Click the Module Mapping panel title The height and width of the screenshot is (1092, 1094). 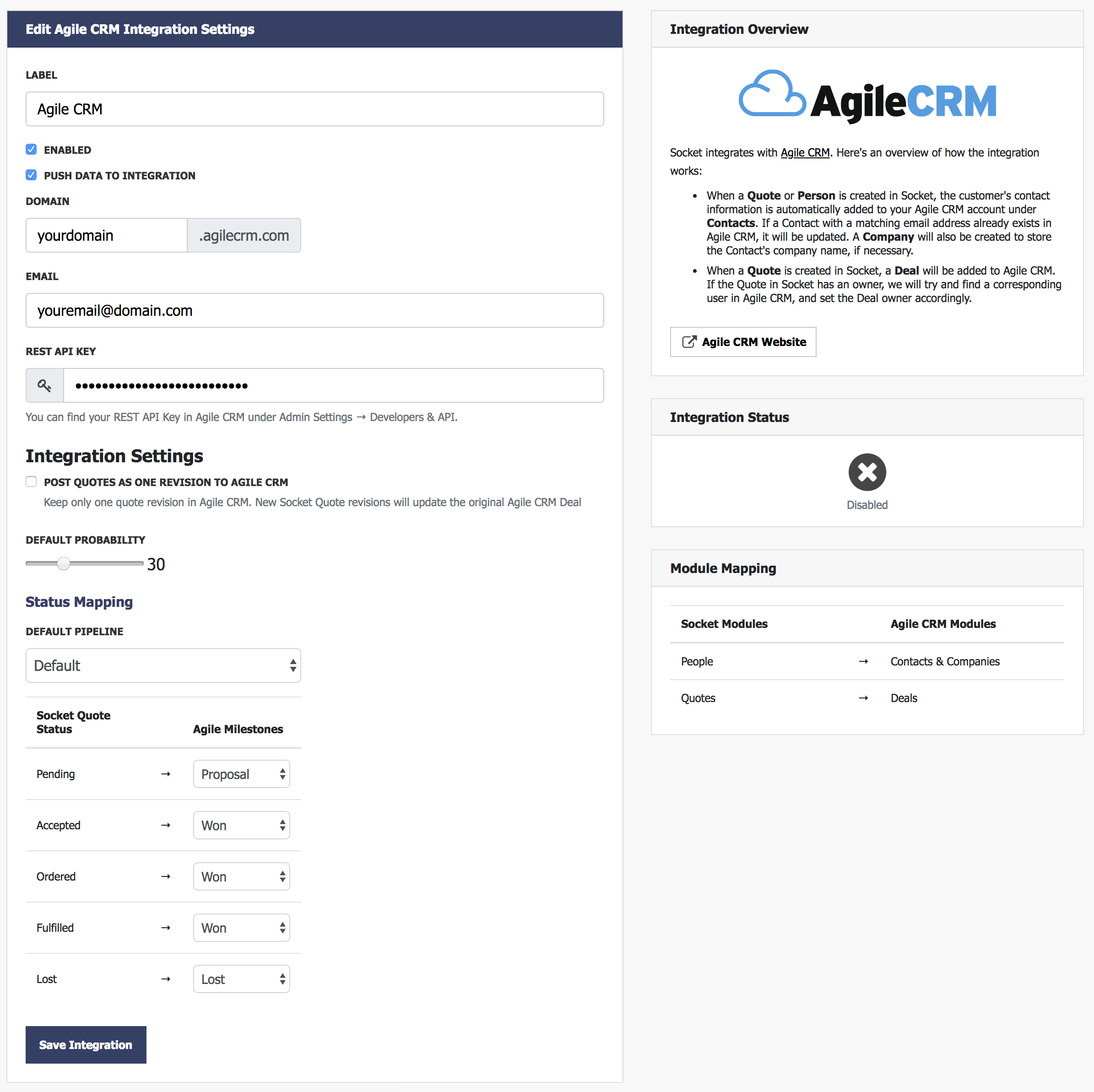point(723,568)
